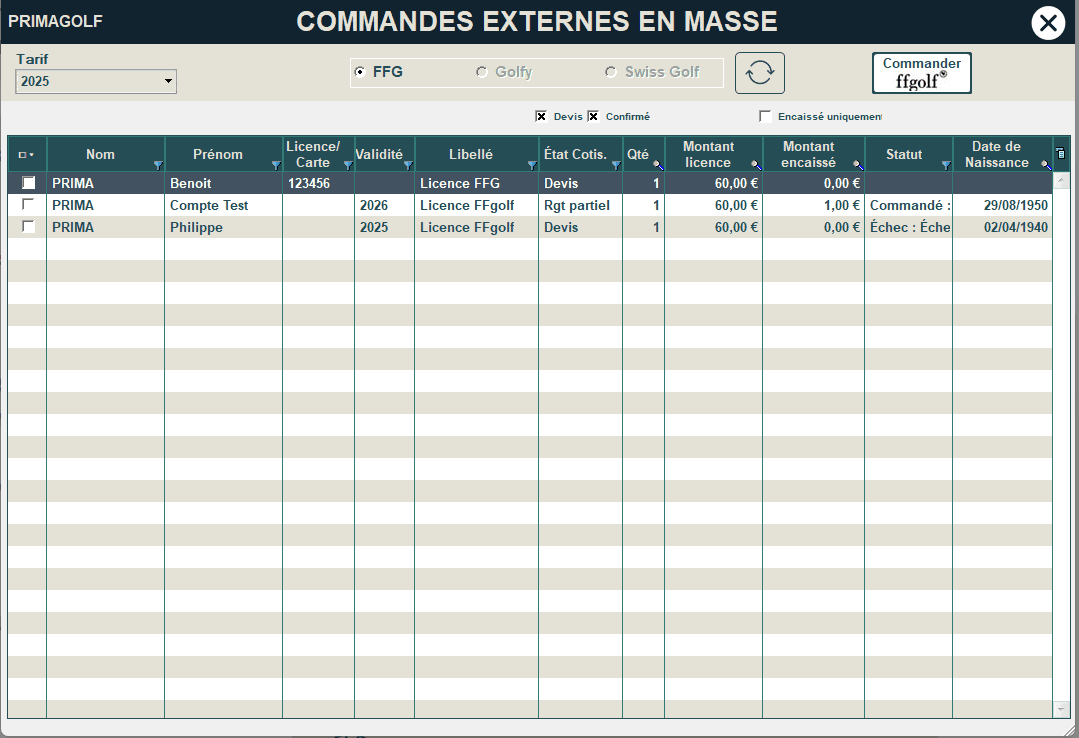Tick the checkbox for PRIMA Philippe row
Image resolution: width=1079 pixels, height=738 pixels.
(x=28, y=226)
